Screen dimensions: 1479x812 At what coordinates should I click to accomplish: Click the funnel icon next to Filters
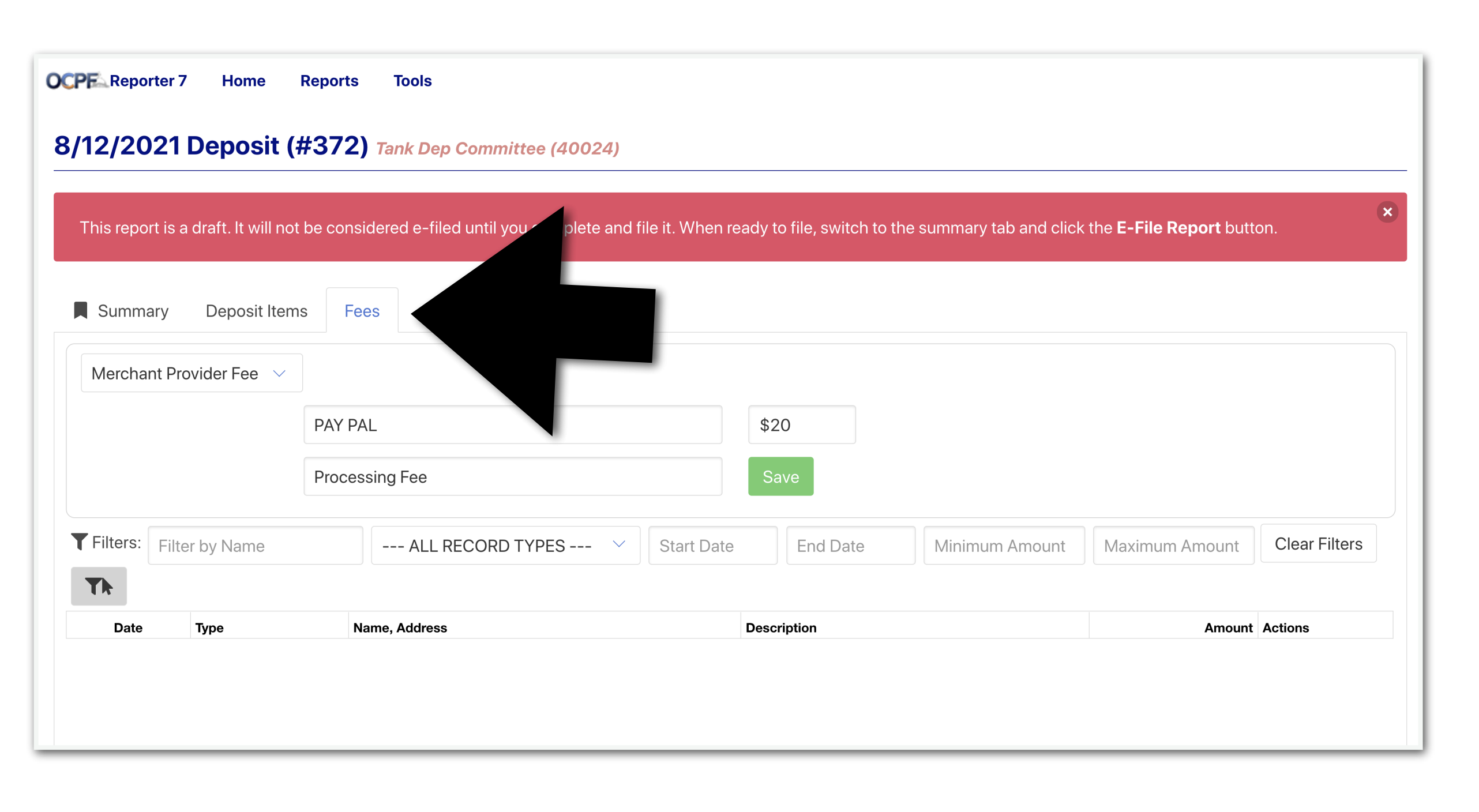point(79,541)
